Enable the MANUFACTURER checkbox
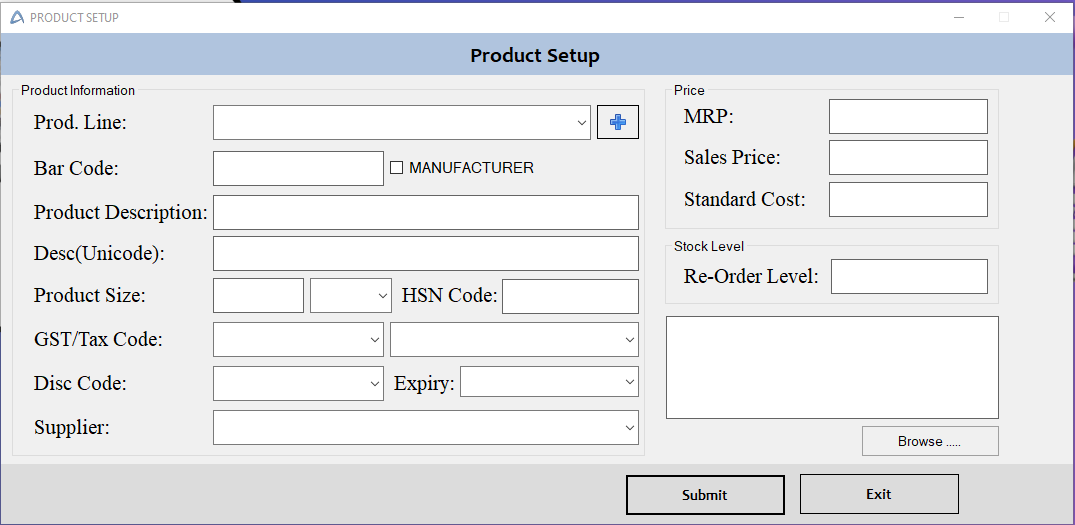This screenshot has height=525, width=1075. [x=396, y=168]
